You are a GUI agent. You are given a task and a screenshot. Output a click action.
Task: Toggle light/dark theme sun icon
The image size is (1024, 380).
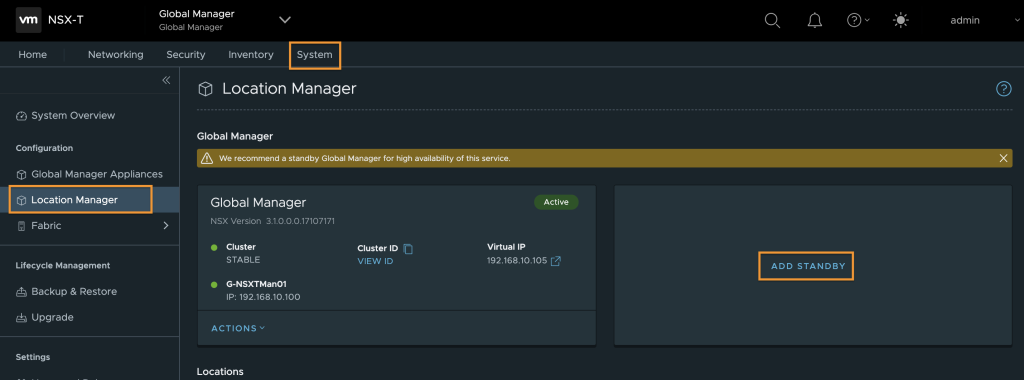pos(901,20)
